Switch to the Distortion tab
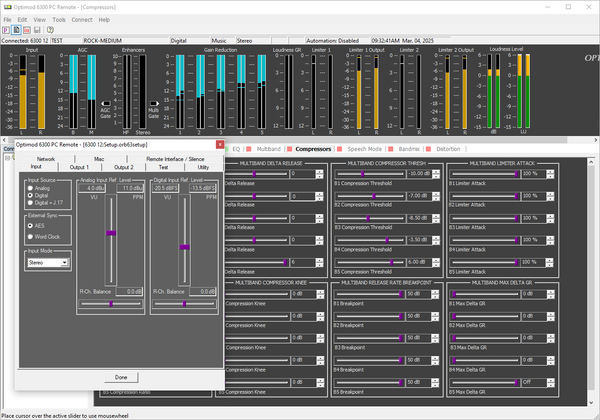600x420 pixels. point(448,148)
